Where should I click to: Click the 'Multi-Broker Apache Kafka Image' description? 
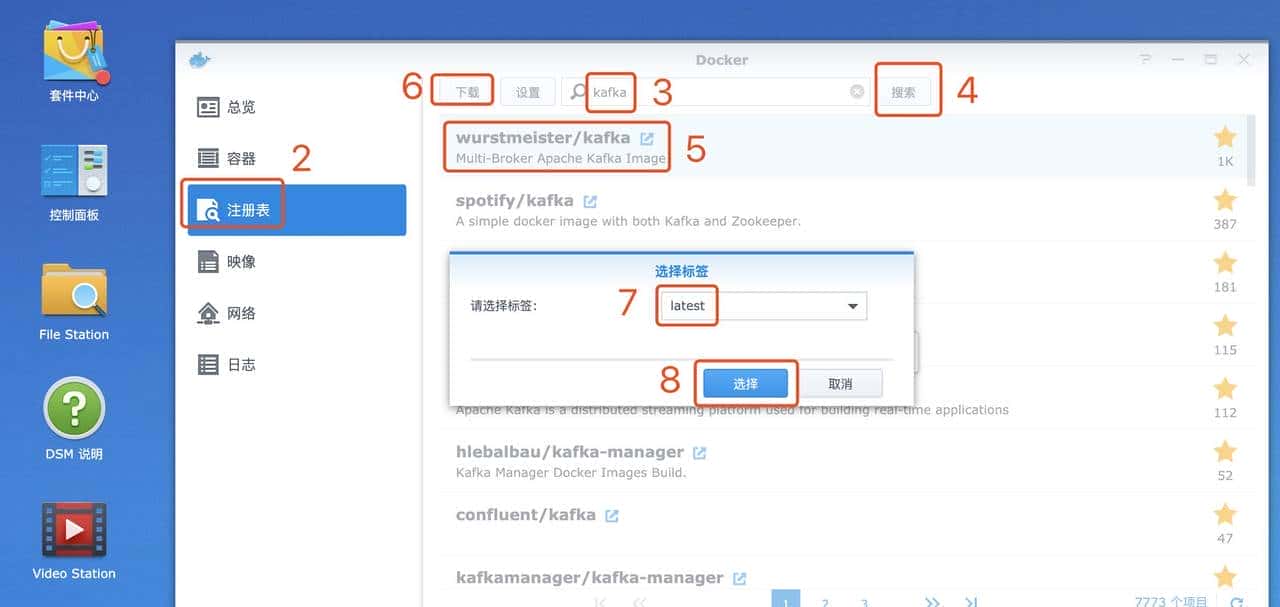pos(560,158)
